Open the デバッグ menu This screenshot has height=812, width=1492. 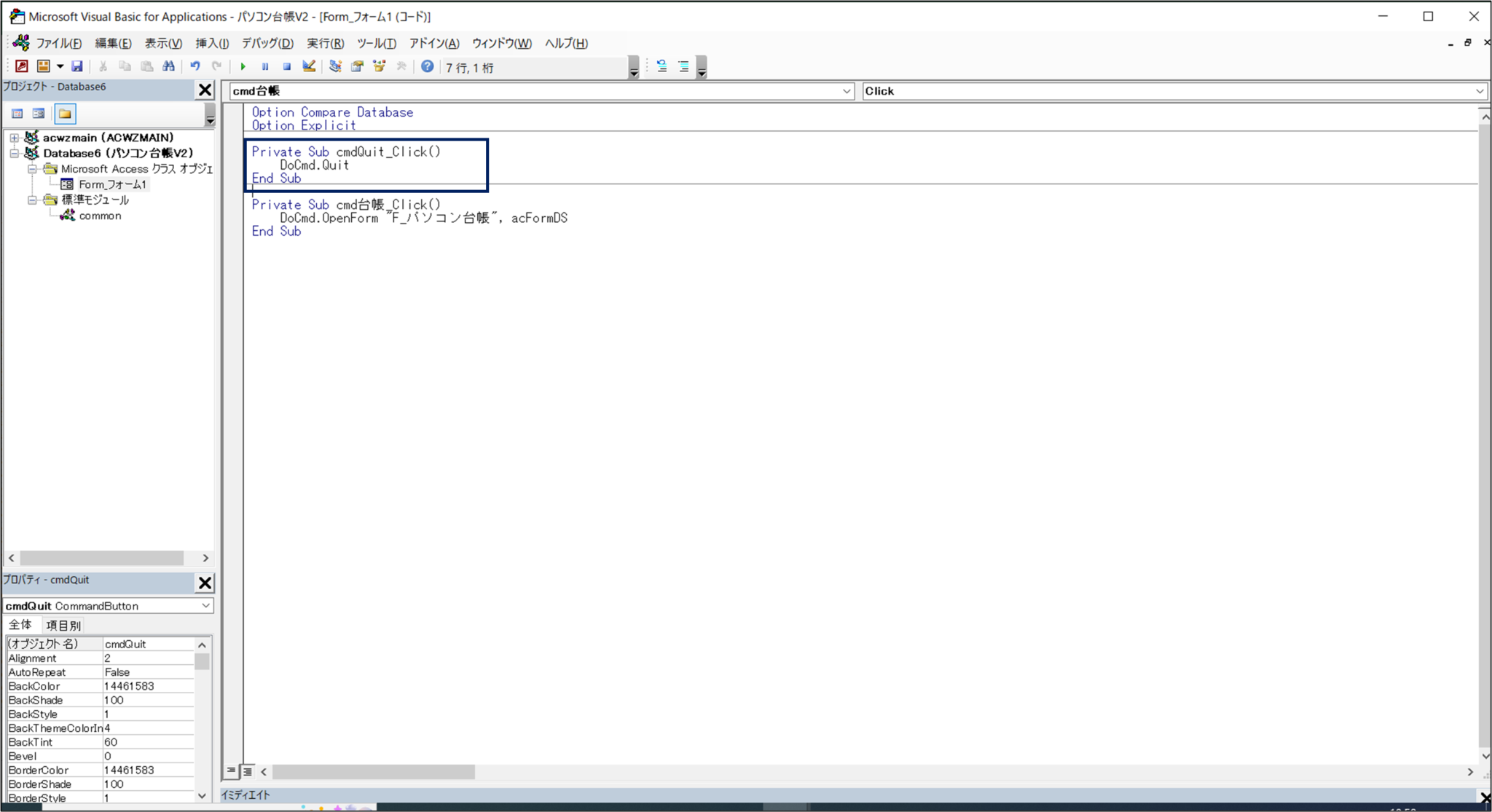click(267, 43)
